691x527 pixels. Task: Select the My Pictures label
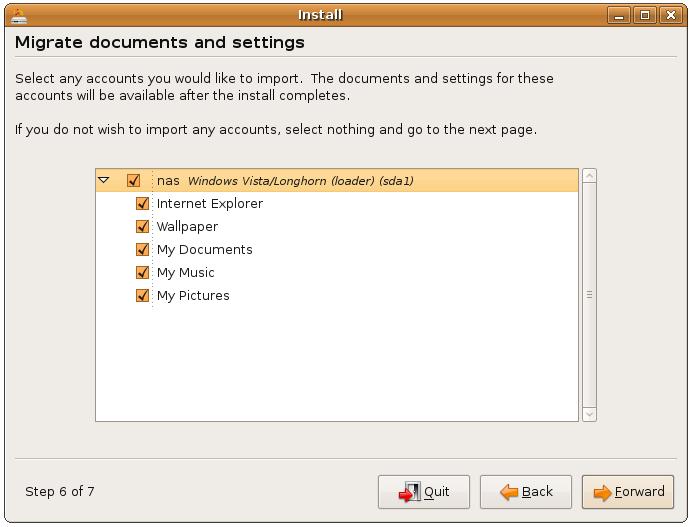(193, 296)
